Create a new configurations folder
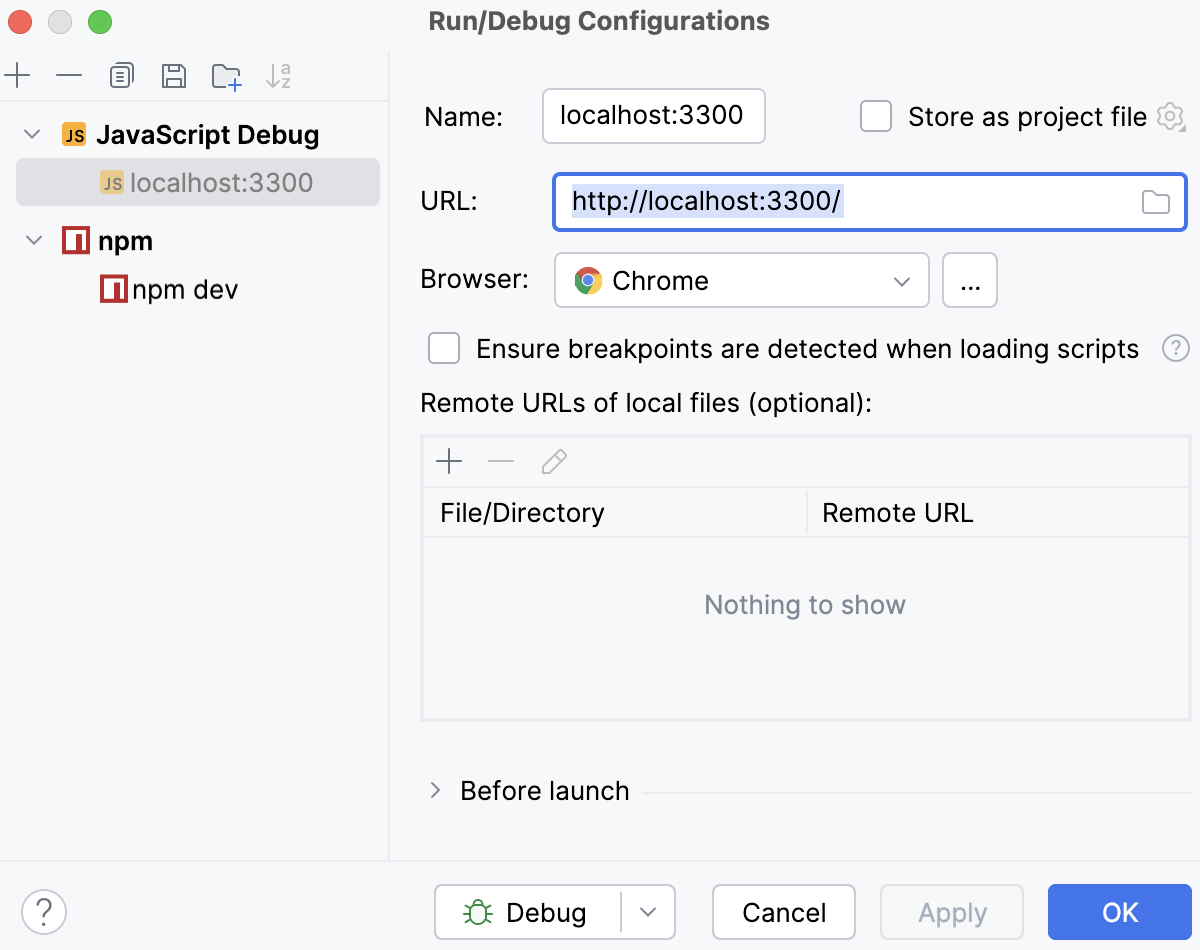Viewport: 1200px width, 950px height. 226,75
